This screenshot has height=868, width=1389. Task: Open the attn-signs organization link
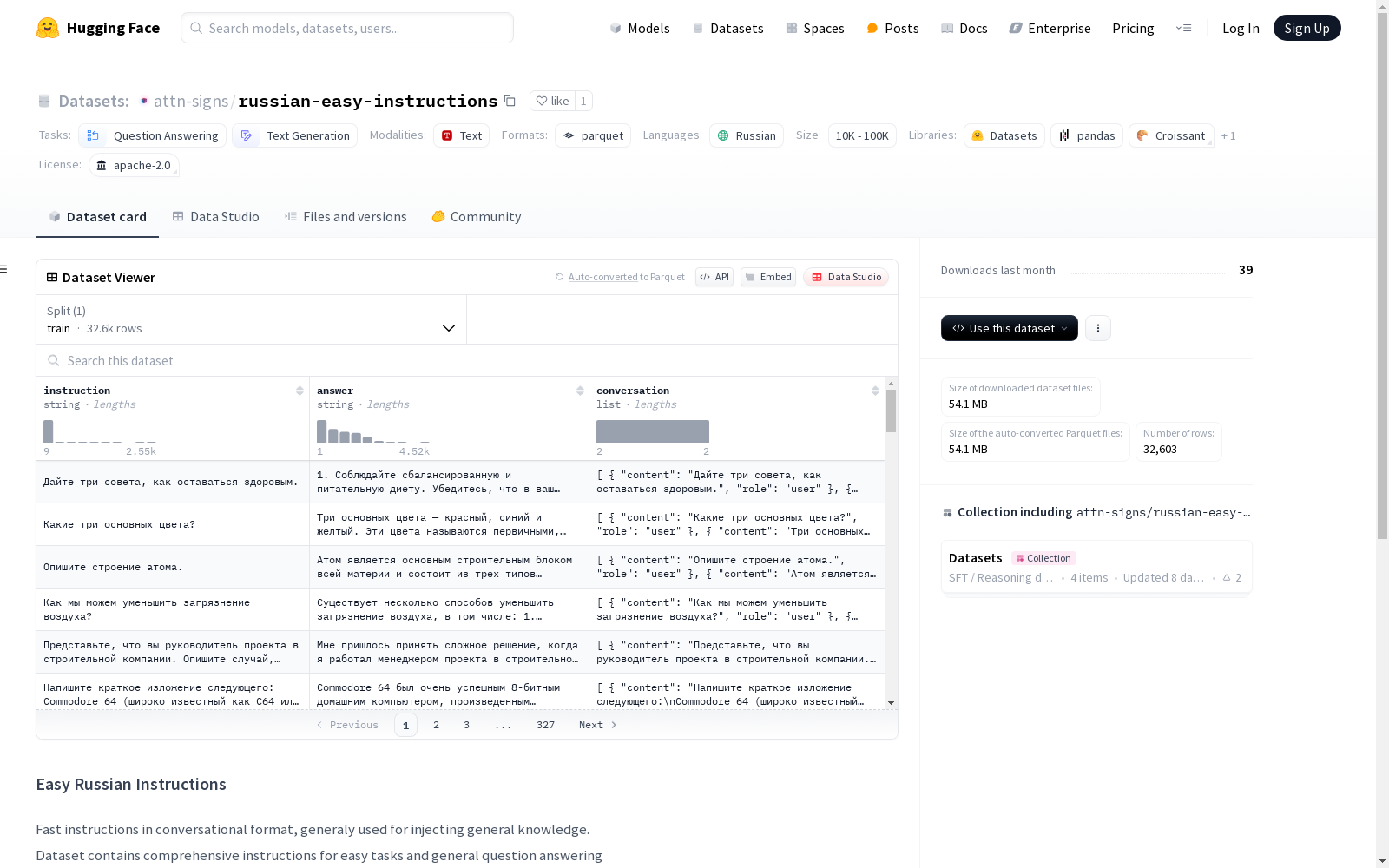pyautogui.click(x=191, y=101)
